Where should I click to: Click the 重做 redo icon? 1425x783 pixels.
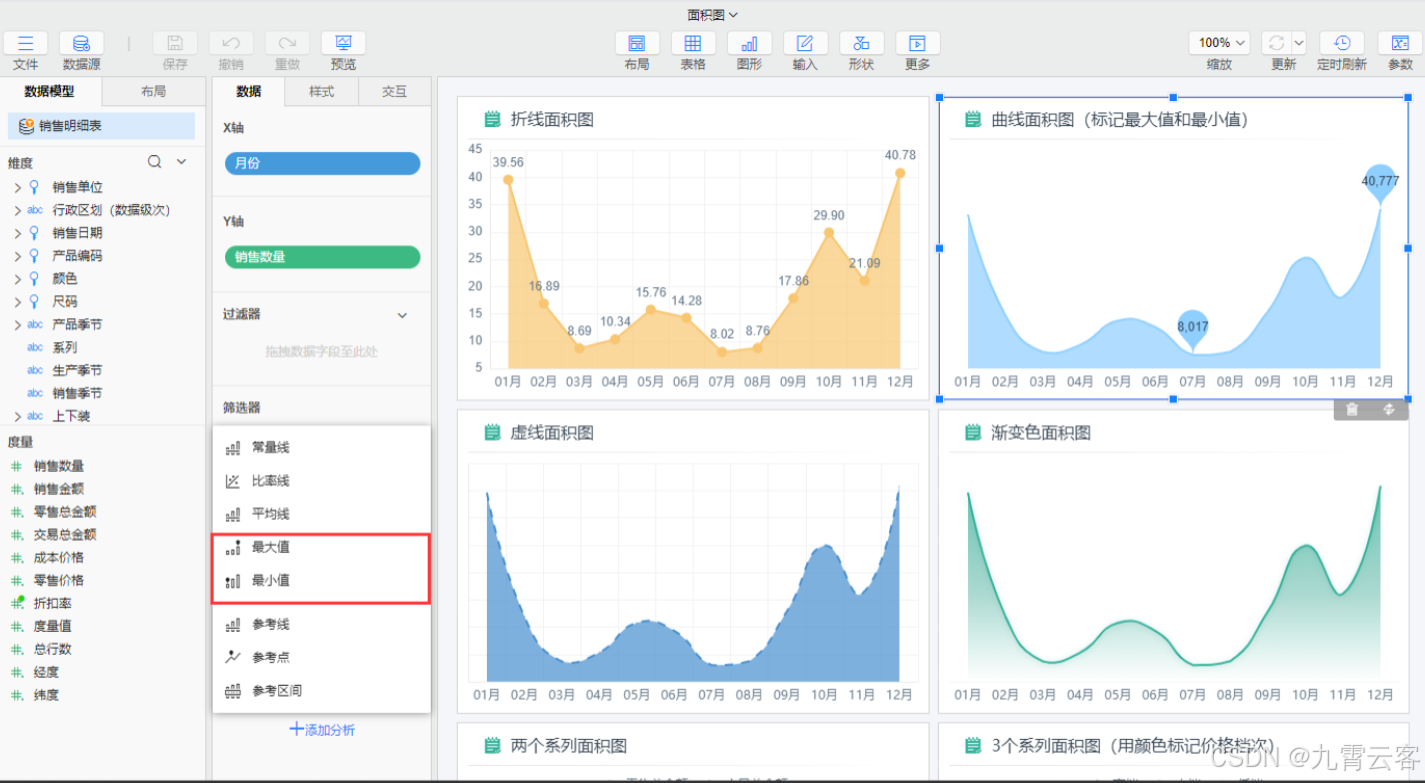pos(287,43)
